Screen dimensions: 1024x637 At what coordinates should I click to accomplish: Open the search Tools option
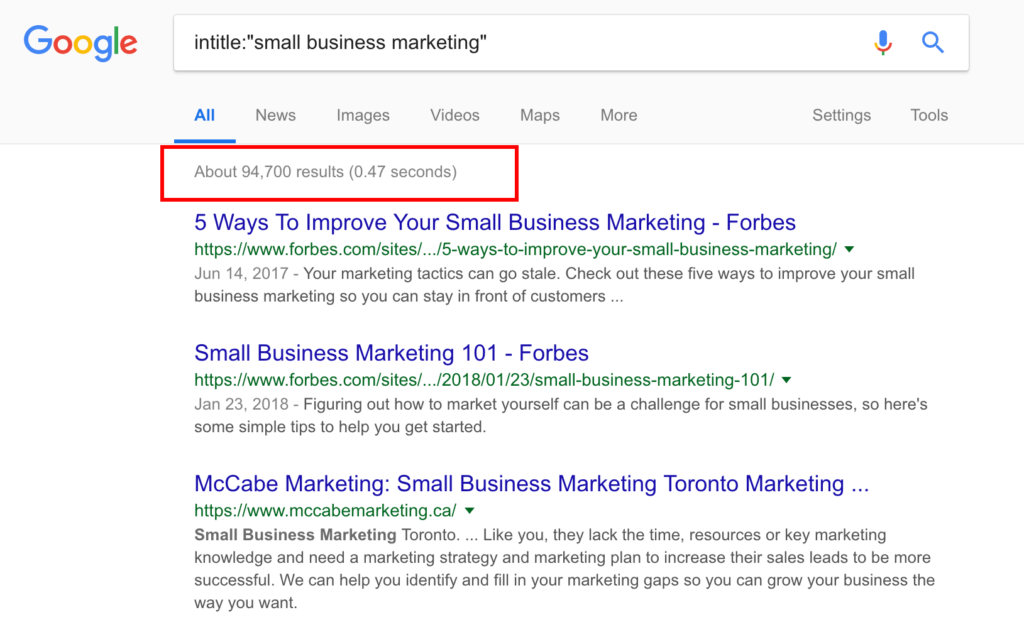[x=929, y=116]
